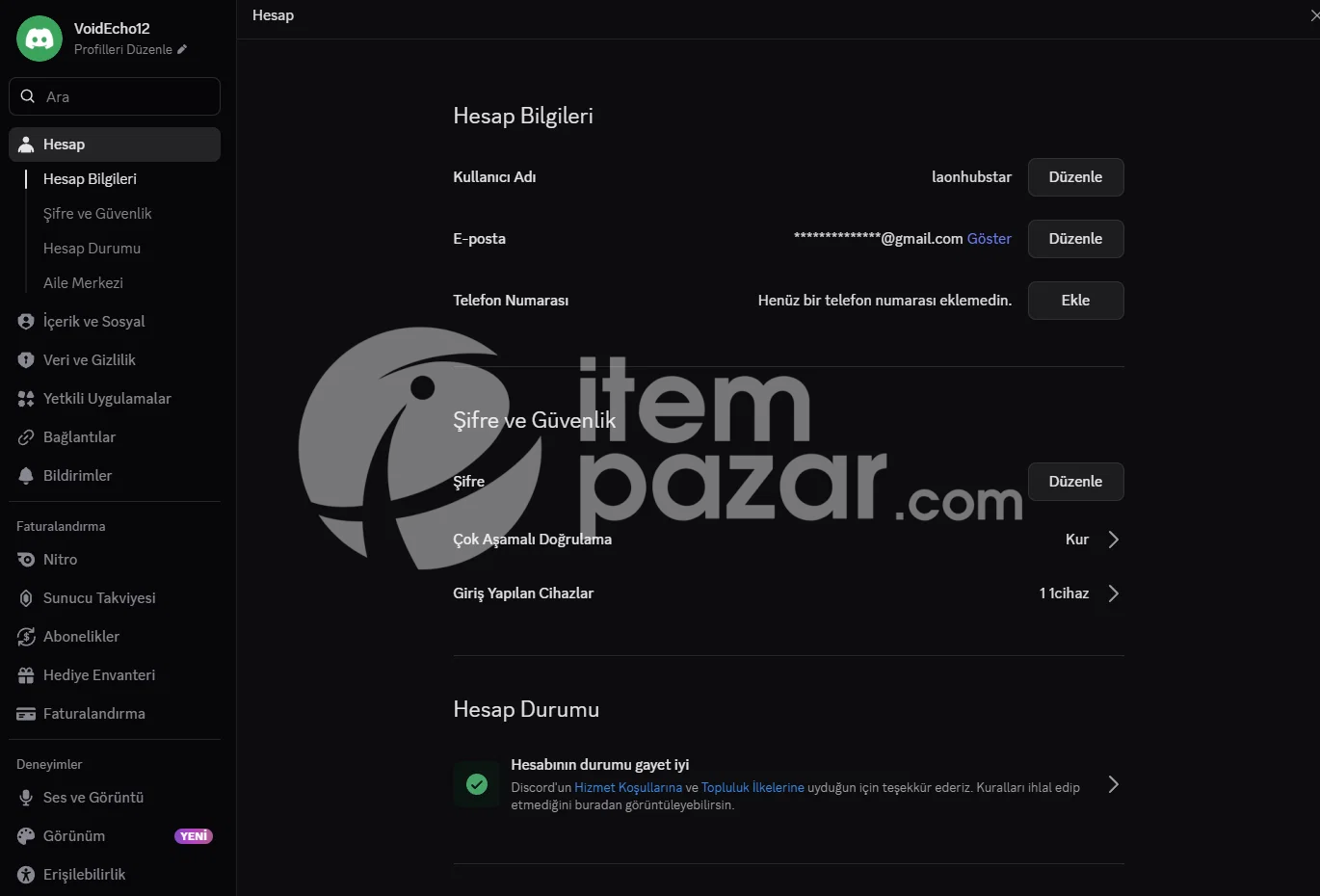Click the green checkmark account status icon

click(477, 784)
